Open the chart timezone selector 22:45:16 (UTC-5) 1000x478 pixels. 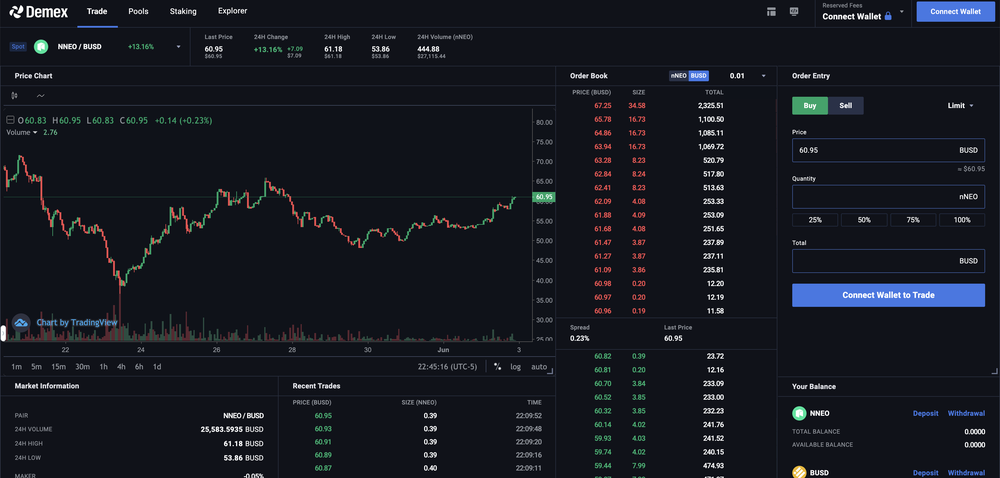pos(448,367)
